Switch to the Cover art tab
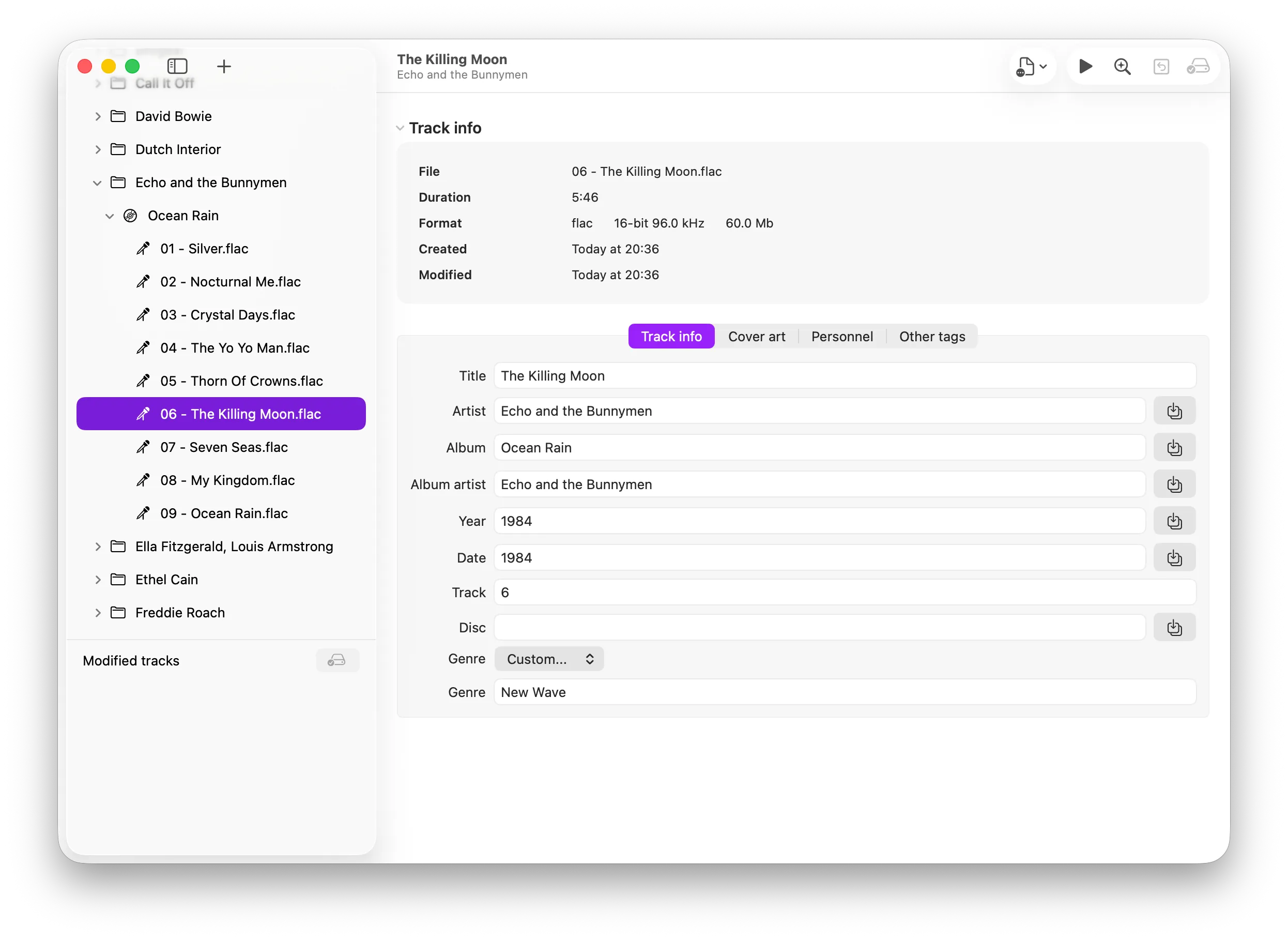The image size is (1288, 940). (756, 336)
